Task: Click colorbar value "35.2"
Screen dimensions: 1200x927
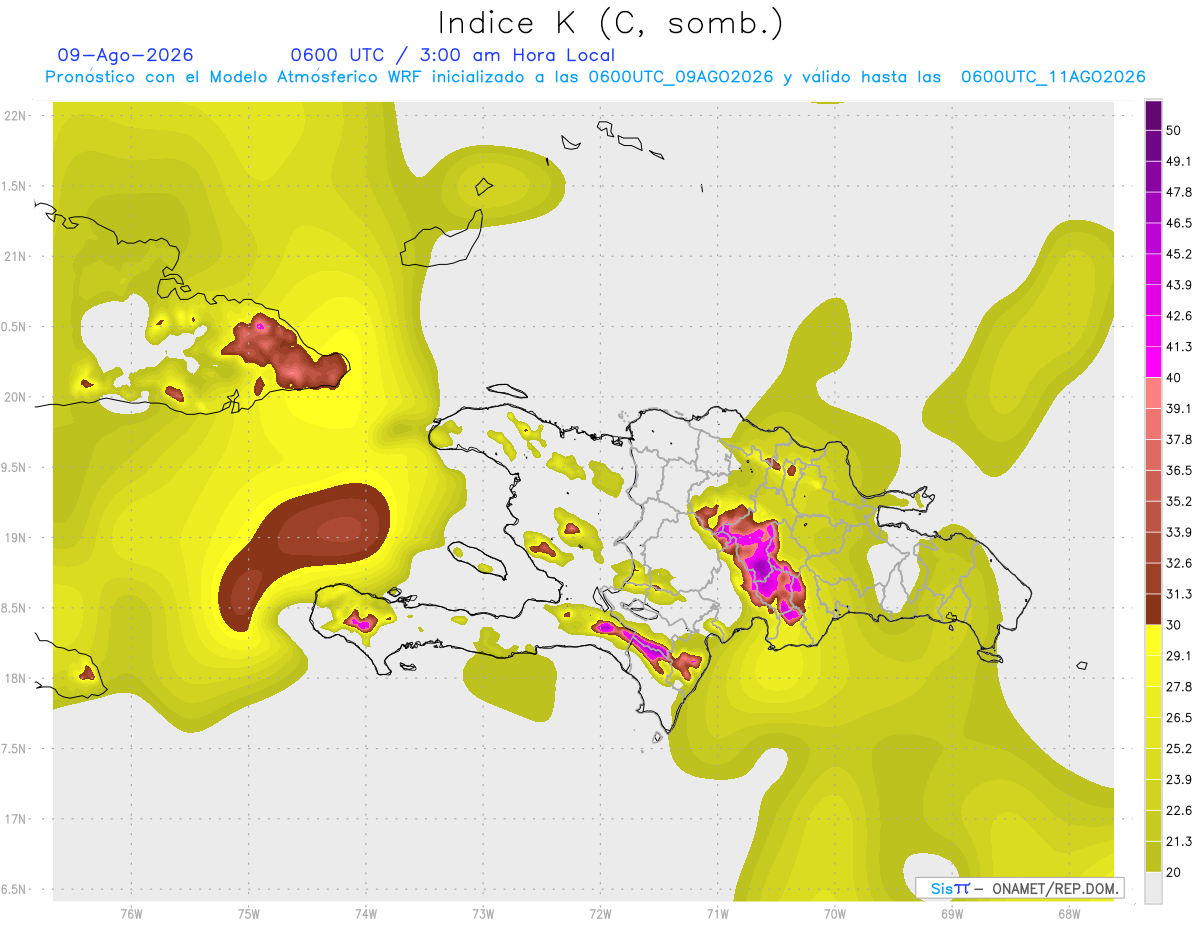Action: coord(1178,501)
